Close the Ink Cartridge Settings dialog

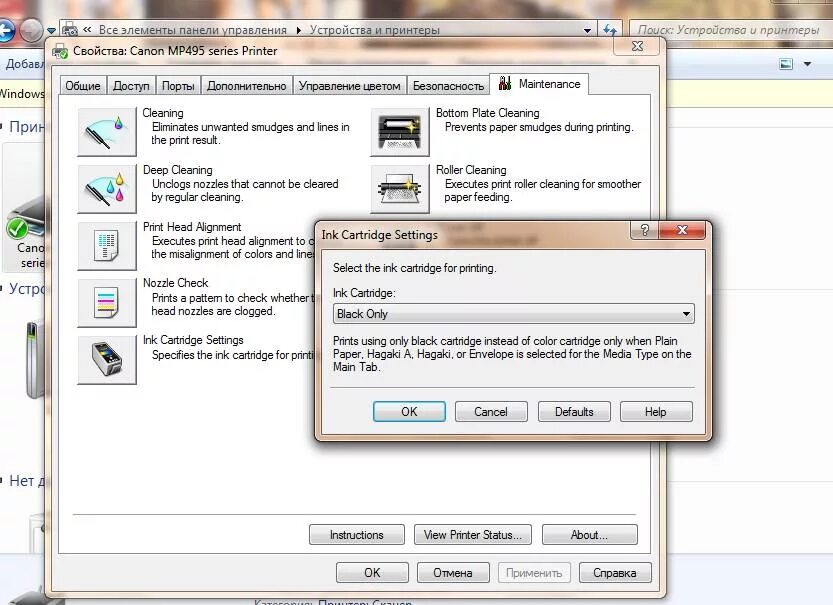coord(682,230)
